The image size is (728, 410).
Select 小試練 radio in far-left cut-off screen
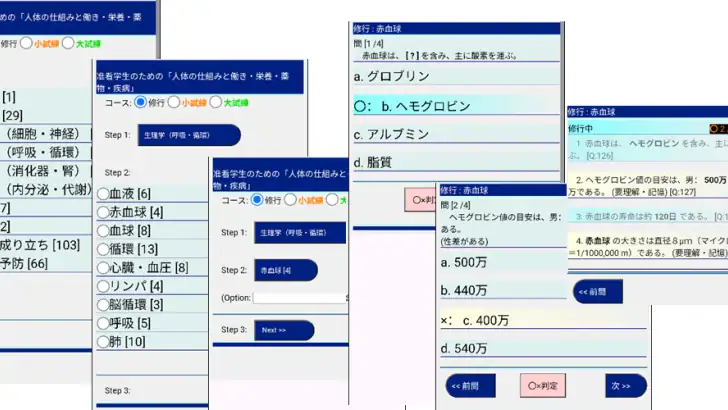[x=26, y=43]
